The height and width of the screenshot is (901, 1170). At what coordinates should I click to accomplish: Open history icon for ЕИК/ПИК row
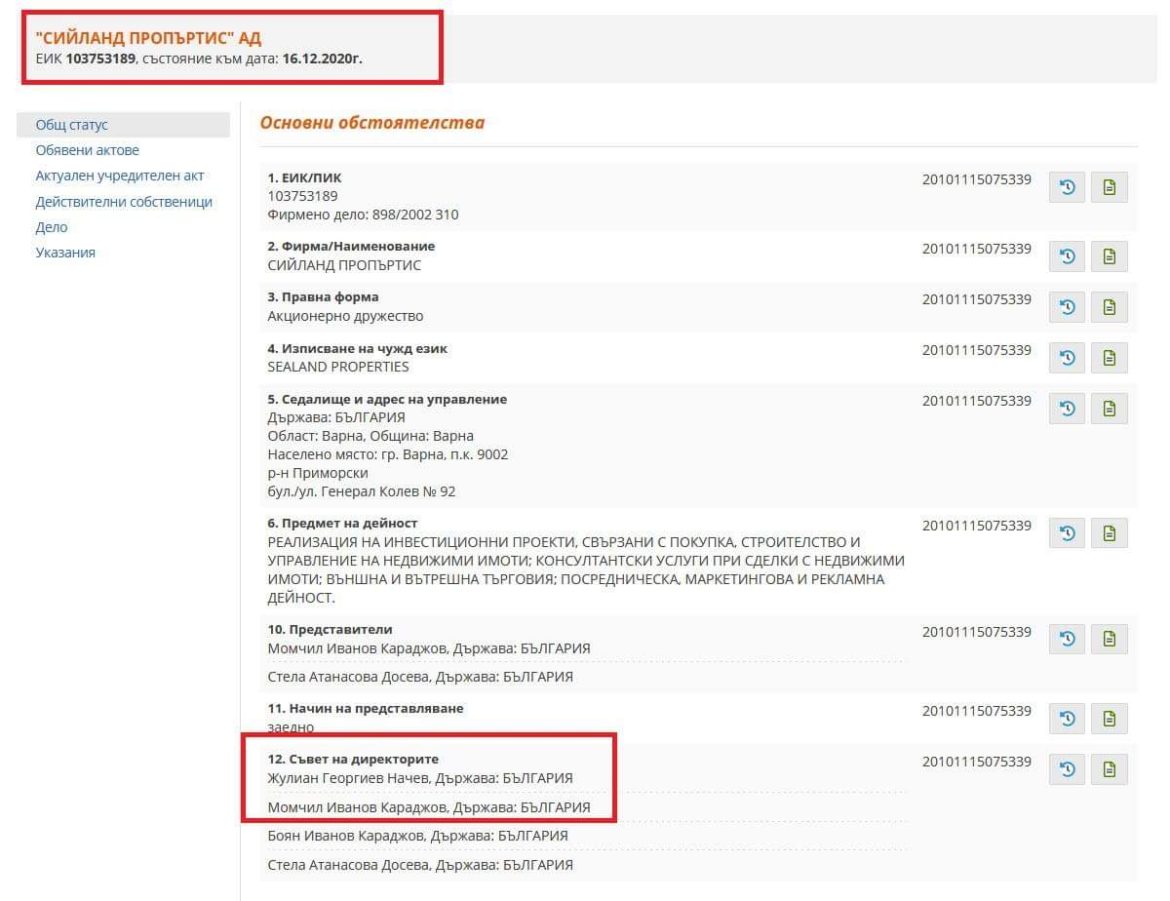[x=1064, y=187]
